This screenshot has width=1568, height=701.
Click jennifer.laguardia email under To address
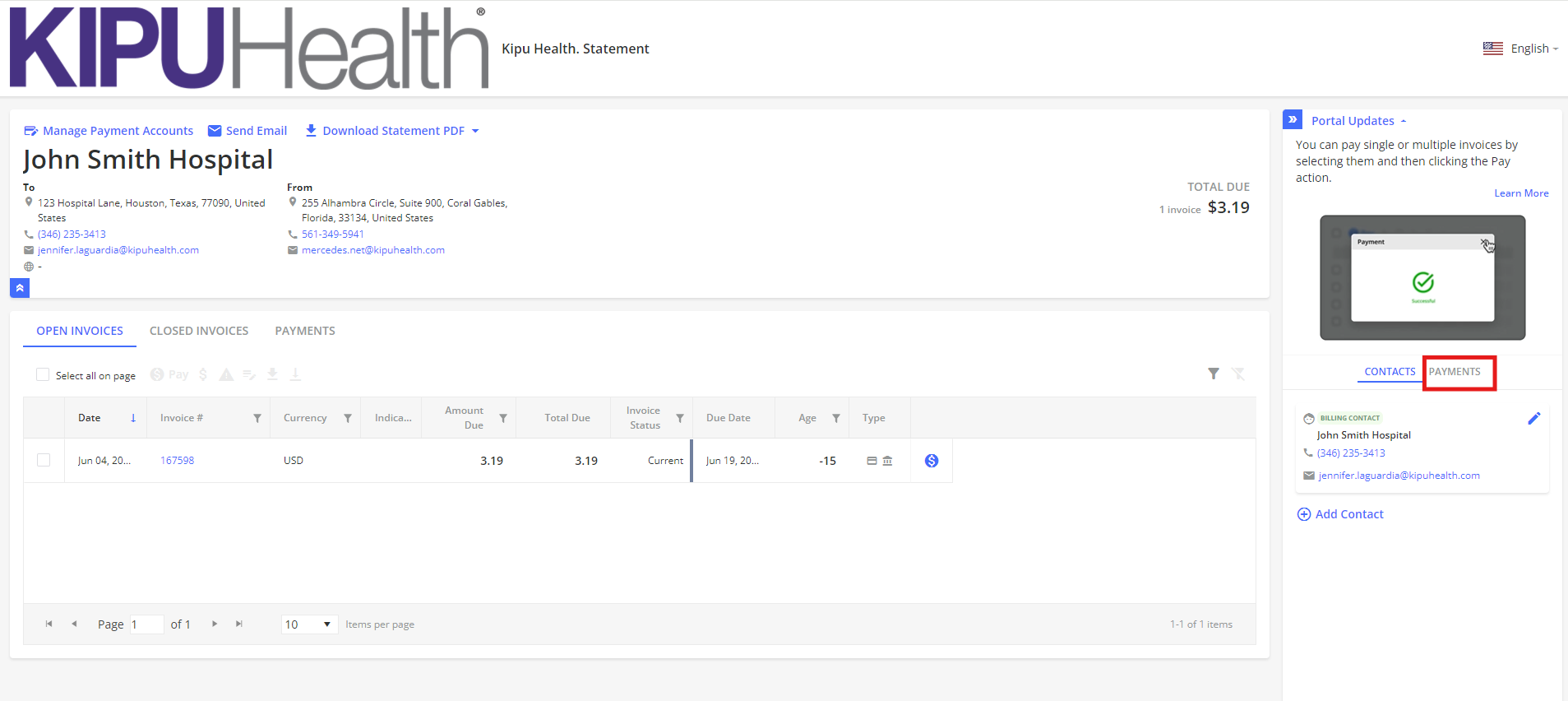pos(118,250)
